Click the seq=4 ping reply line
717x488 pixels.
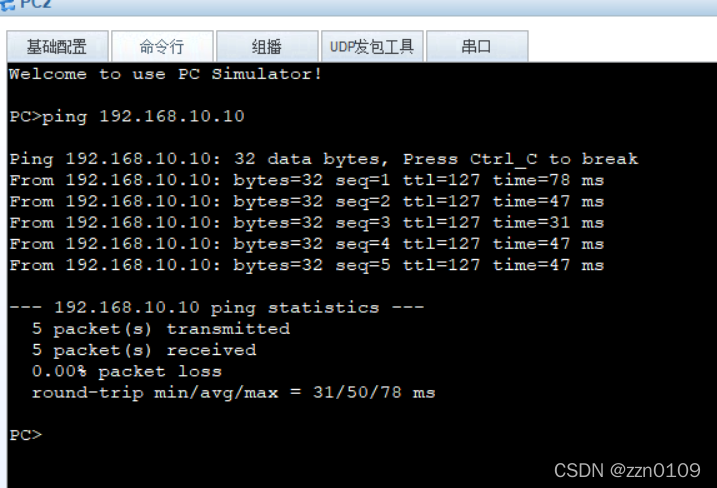tap(307, 244)
